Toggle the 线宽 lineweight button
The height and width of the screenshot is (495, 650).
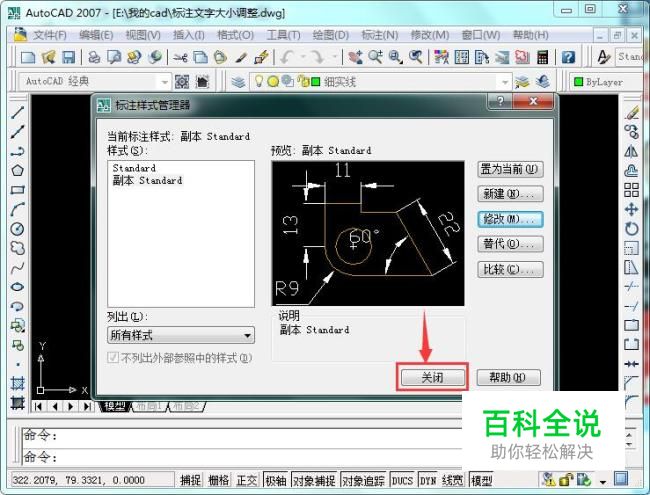452,480
